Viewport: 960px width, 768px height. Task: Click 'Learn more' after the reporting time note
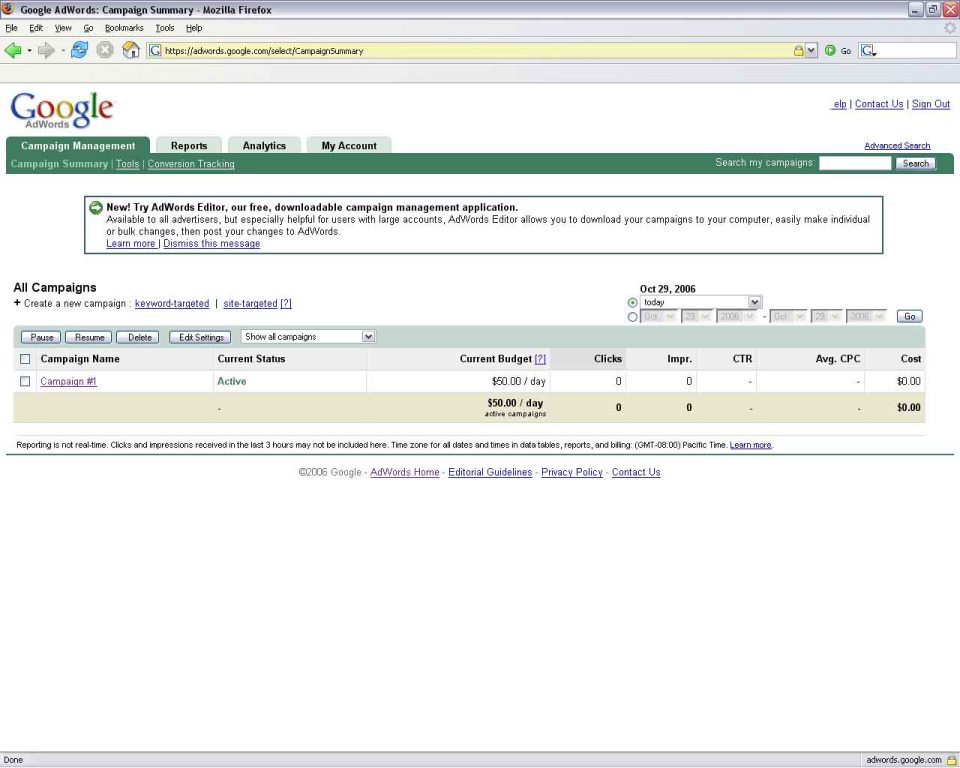pos(751,445)
